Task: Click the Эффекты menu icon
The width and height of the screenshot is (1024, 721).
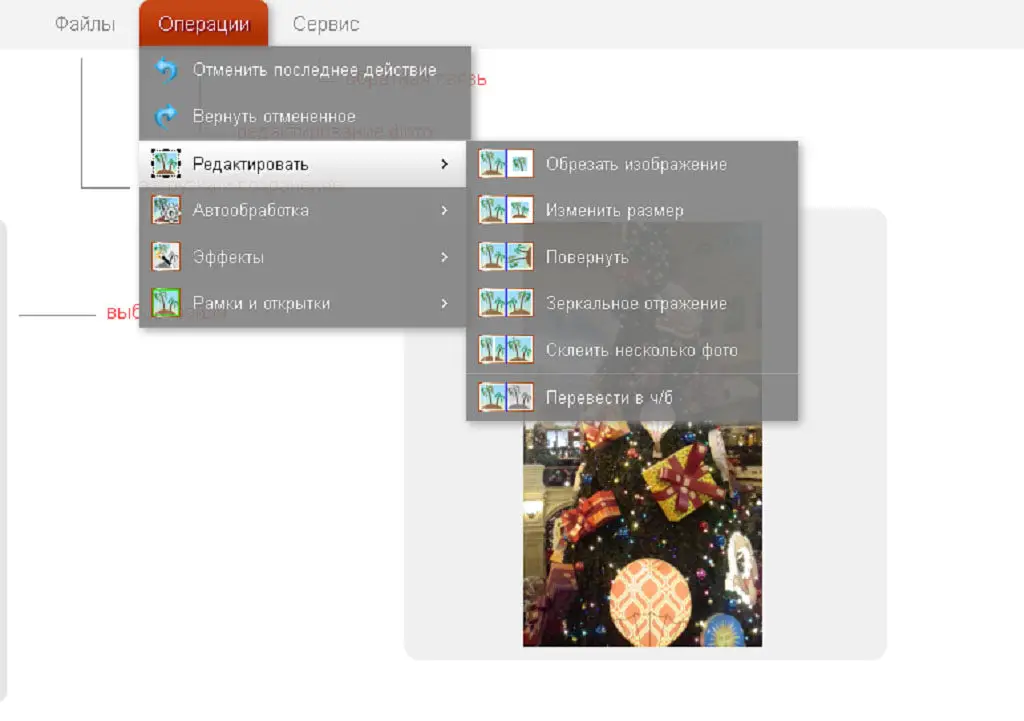Action: tap(166, 257)
